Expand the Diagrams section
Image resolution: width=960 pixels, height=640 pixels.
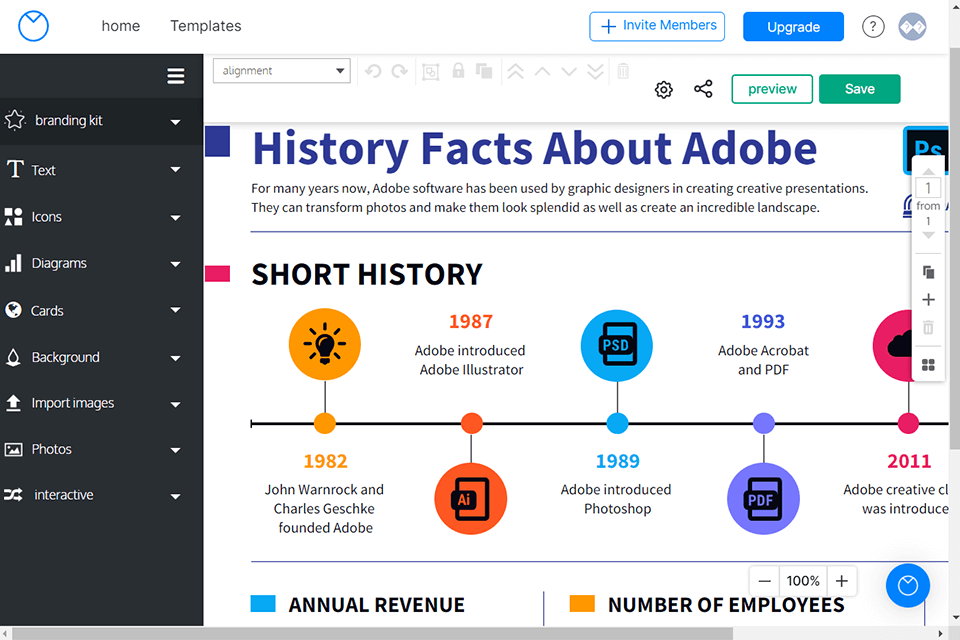pyautogui.click(x=101, y=263)
